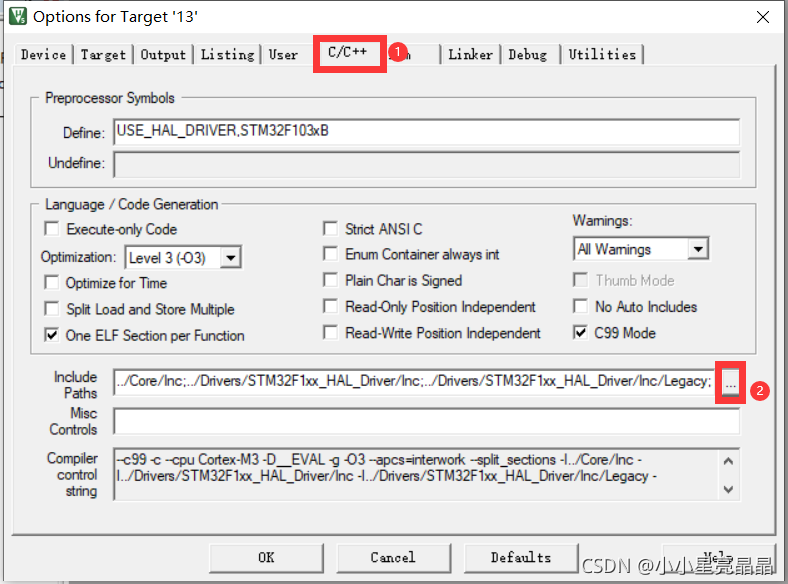The height and width of the screenshot is (584, 788).
Task: Enable Plain Char is Signed
Action: (330, 280)
